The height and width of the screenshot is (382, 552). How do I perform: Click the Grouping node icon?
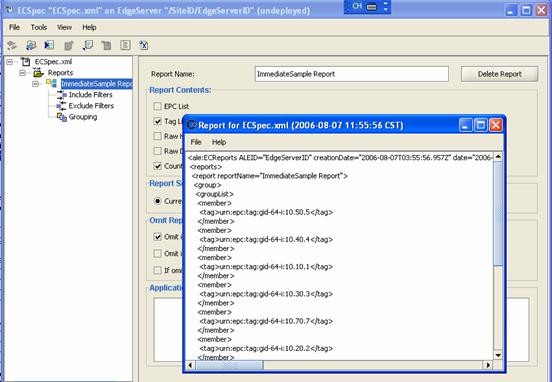(62, 117)
